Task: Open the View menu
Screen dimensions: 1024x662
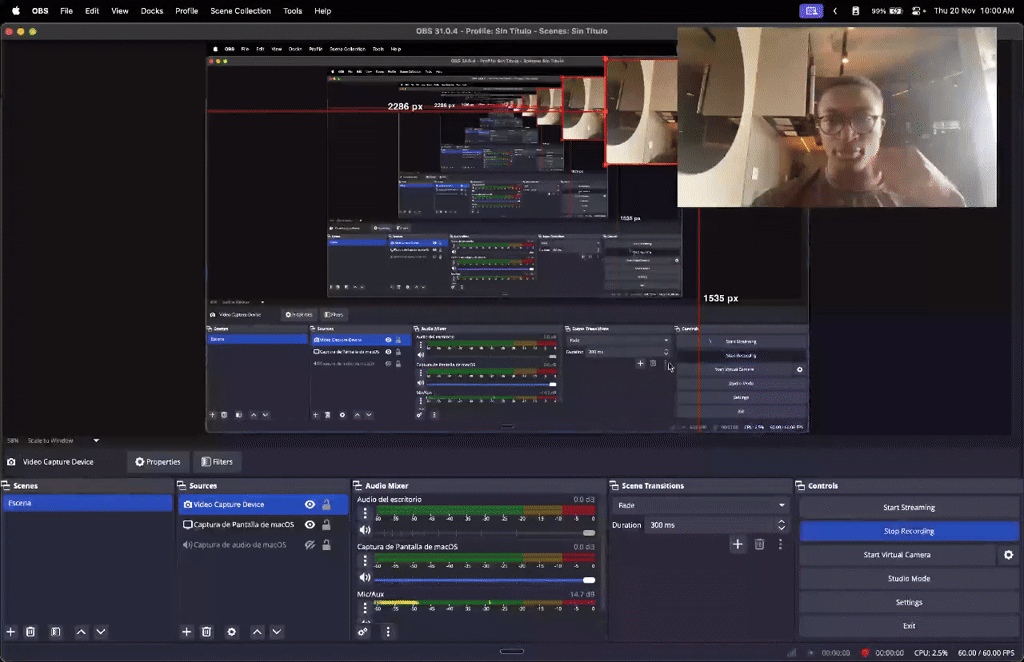Action: click(120, 11)
